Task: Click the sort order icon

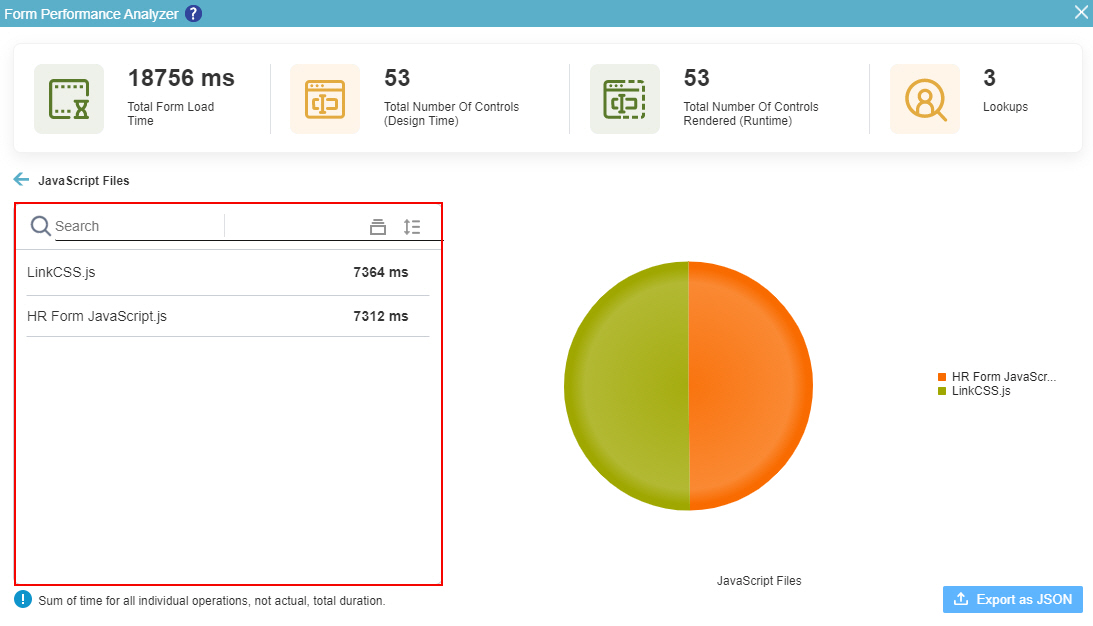Action: (x=412, y=227)
